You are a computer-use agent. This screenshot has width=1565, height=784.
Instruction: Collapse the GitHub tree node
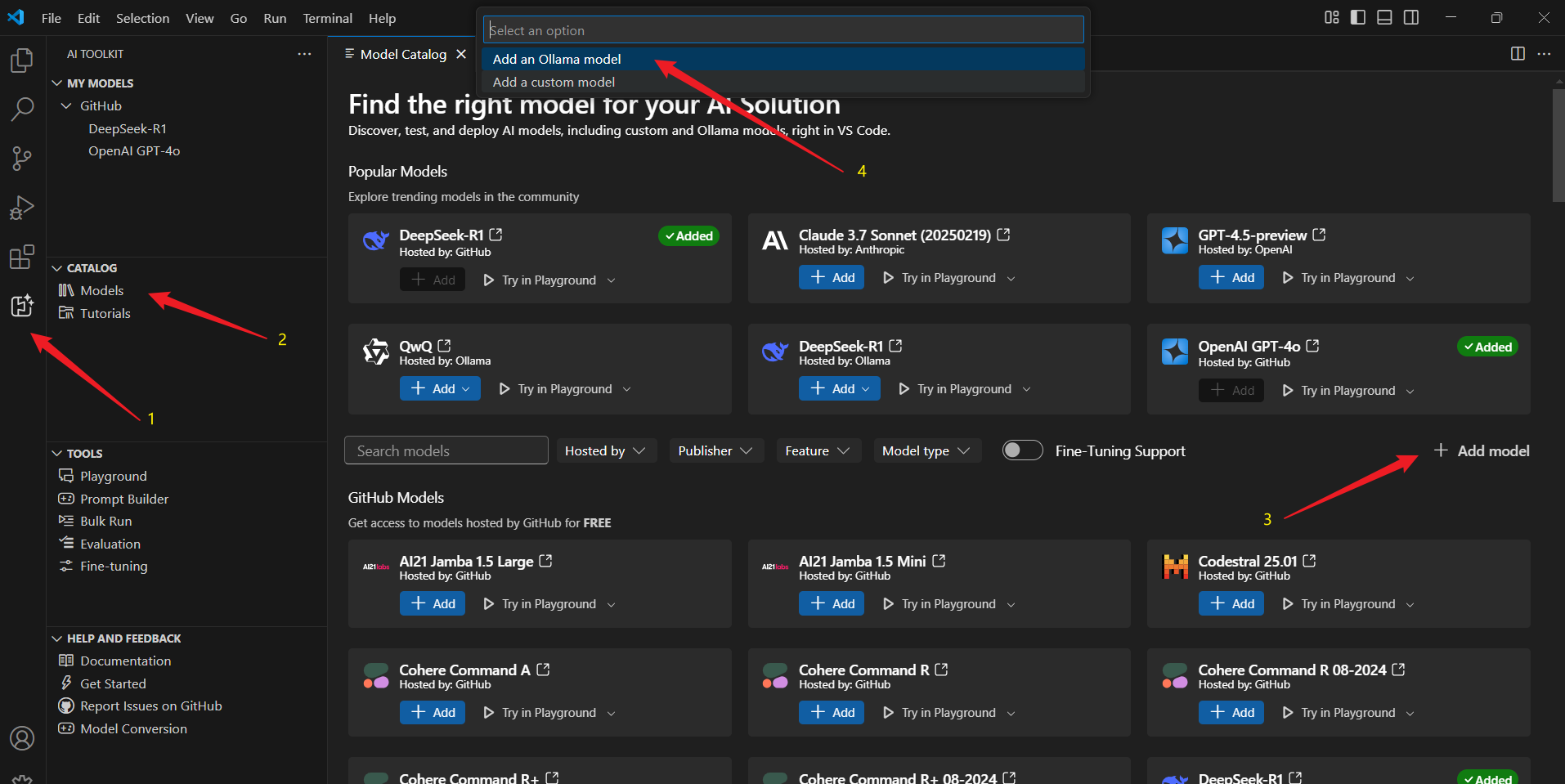point(66,106)
